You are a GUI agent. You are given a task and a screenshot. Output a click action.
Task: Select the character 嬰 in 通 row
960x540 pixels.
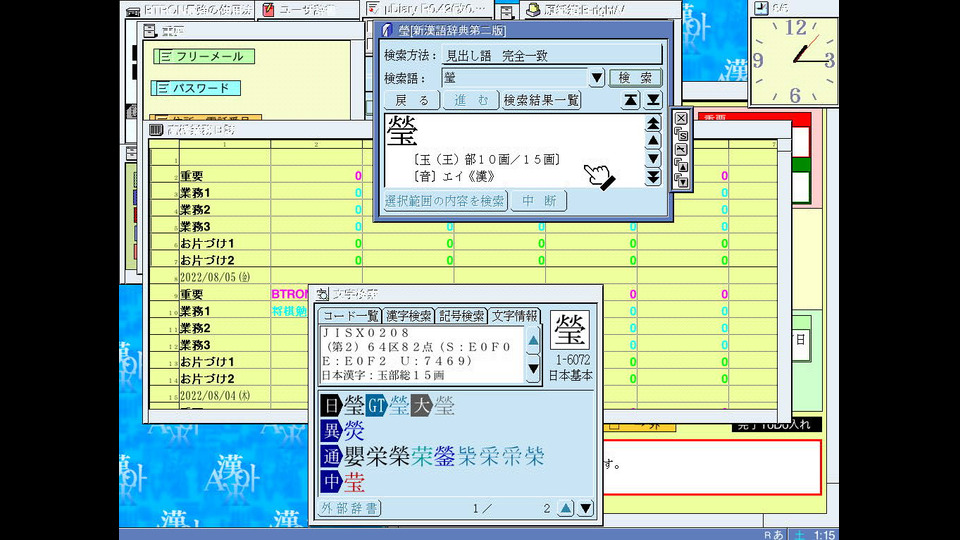[x=354, y=457]
